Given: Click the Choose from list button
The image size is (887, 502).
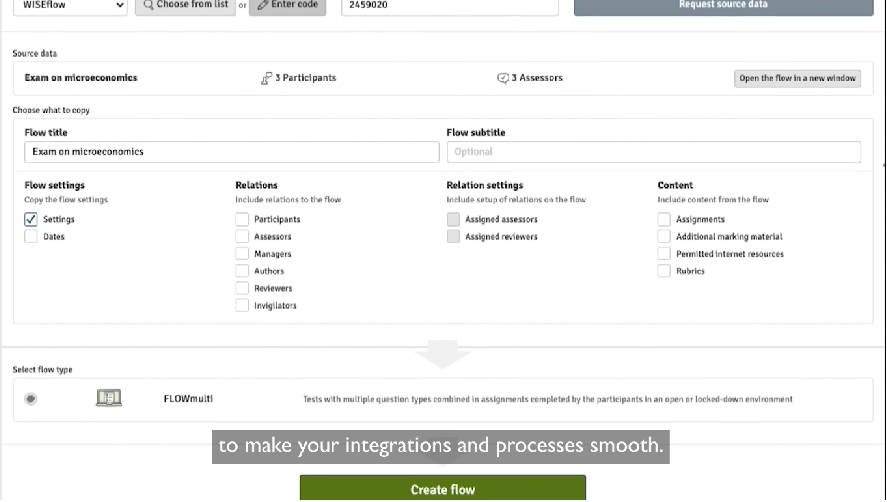Looking at the screenshot, I should tap(185, 5).
